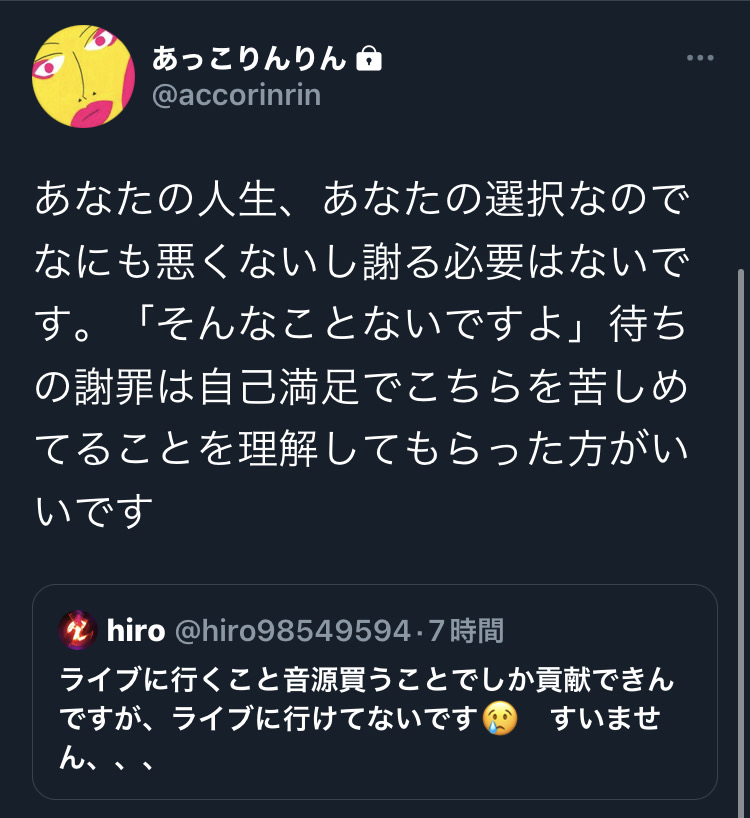
Task: Open the @hiro98549594 handle
Action: coord(293,630)
